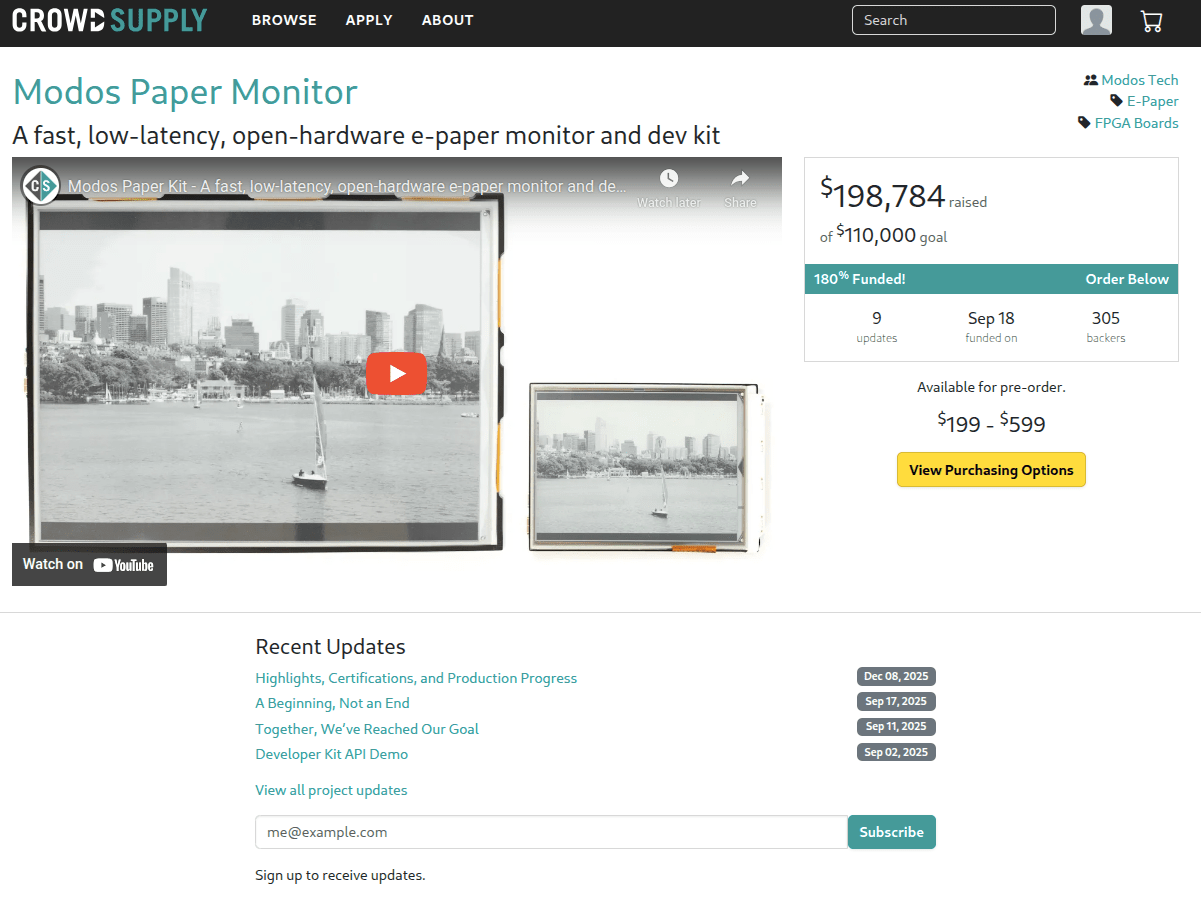Open the FPGA Boards category link
This screenshot has width=1201, height=905.
[x=1137, y=123]
